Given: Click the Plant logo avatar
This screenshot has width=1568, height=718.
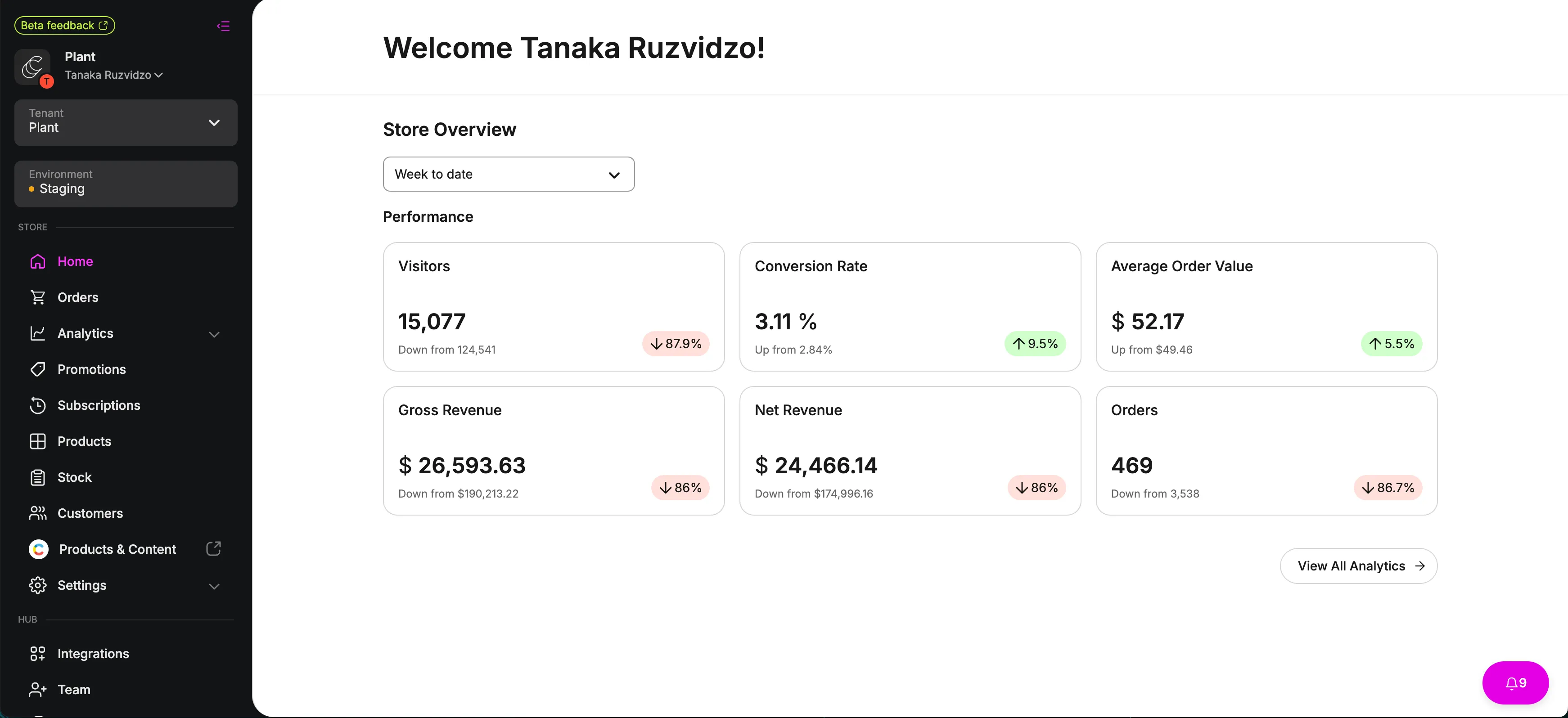Looking at the screenshot, I should [32, 67].
